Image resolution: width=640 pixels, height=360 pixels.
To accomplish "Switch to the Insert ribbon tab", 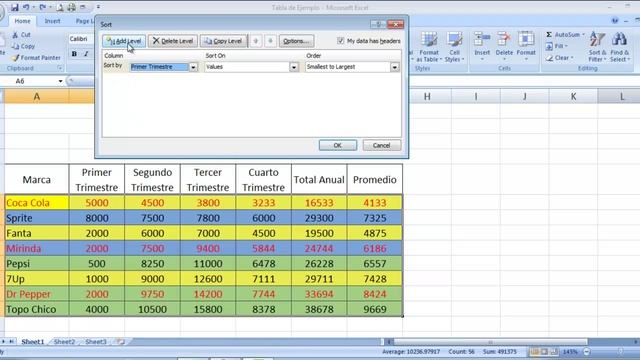I will click(52, 21).
